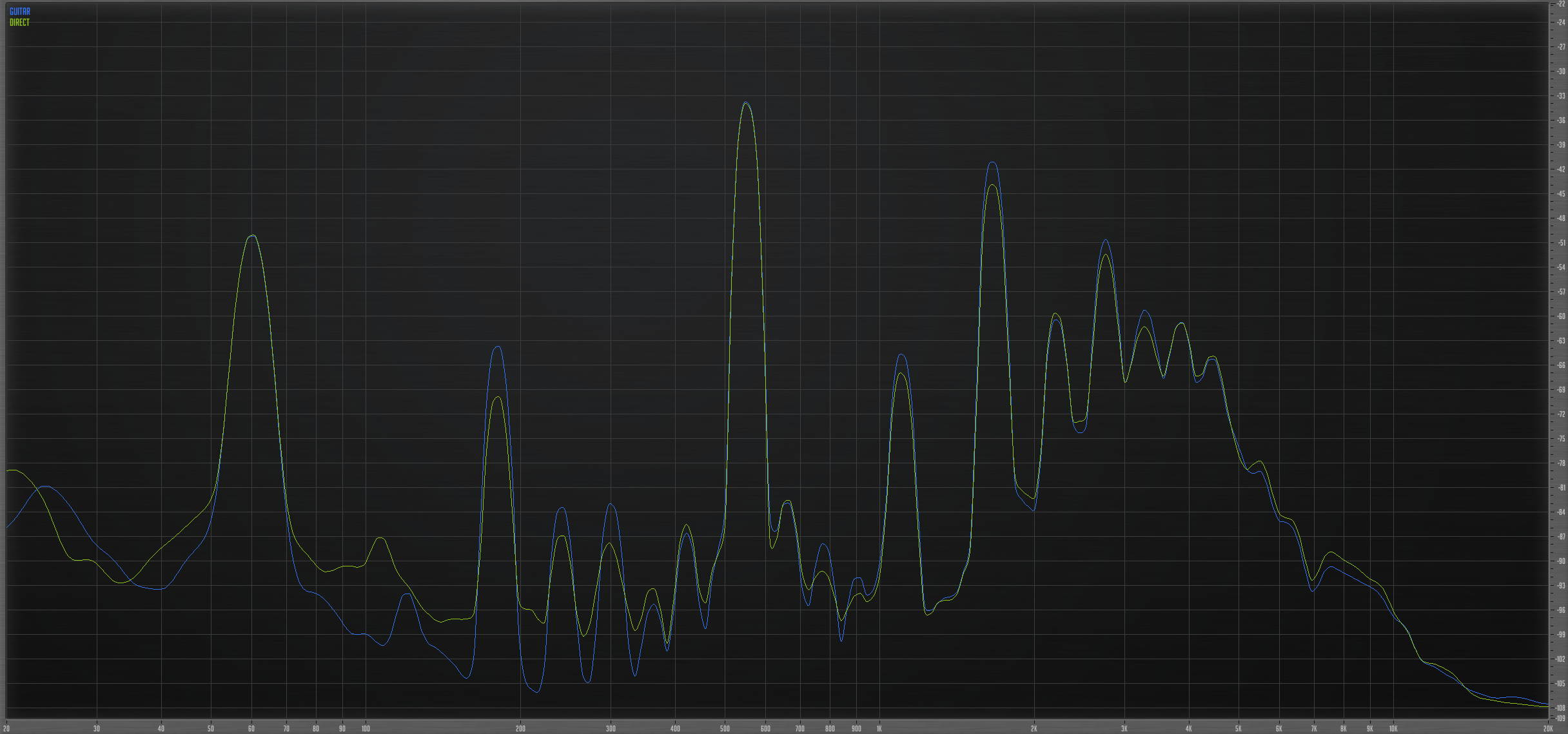Click the blue curve peak near 1.7 kHz
The height and width of the screenshot is (734, 1568).
pos(992,162)
